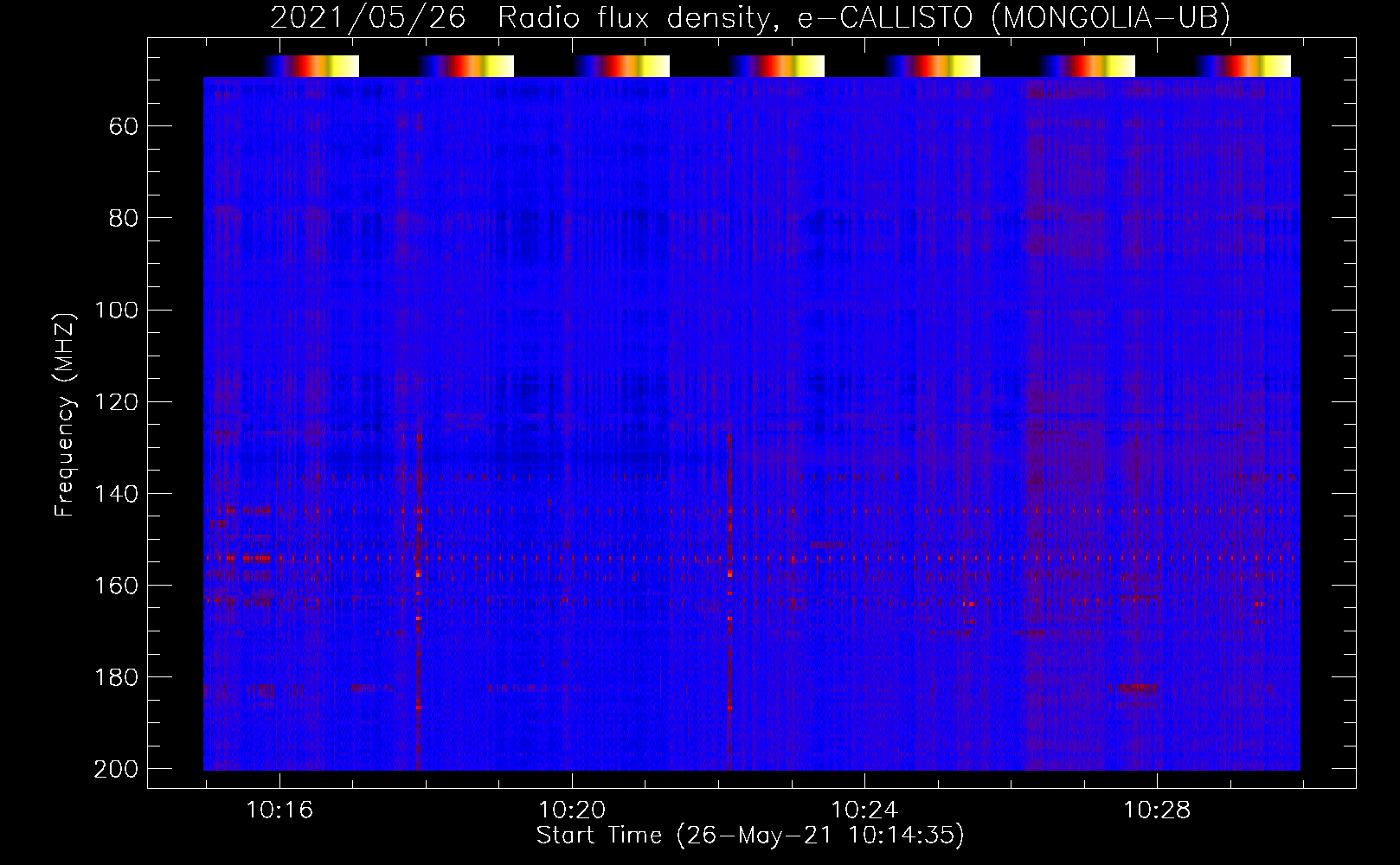Click the 'Start Time (26-May-21 10:14:35)' label
Screen dimensions: 1400x865
pos(750,836)
